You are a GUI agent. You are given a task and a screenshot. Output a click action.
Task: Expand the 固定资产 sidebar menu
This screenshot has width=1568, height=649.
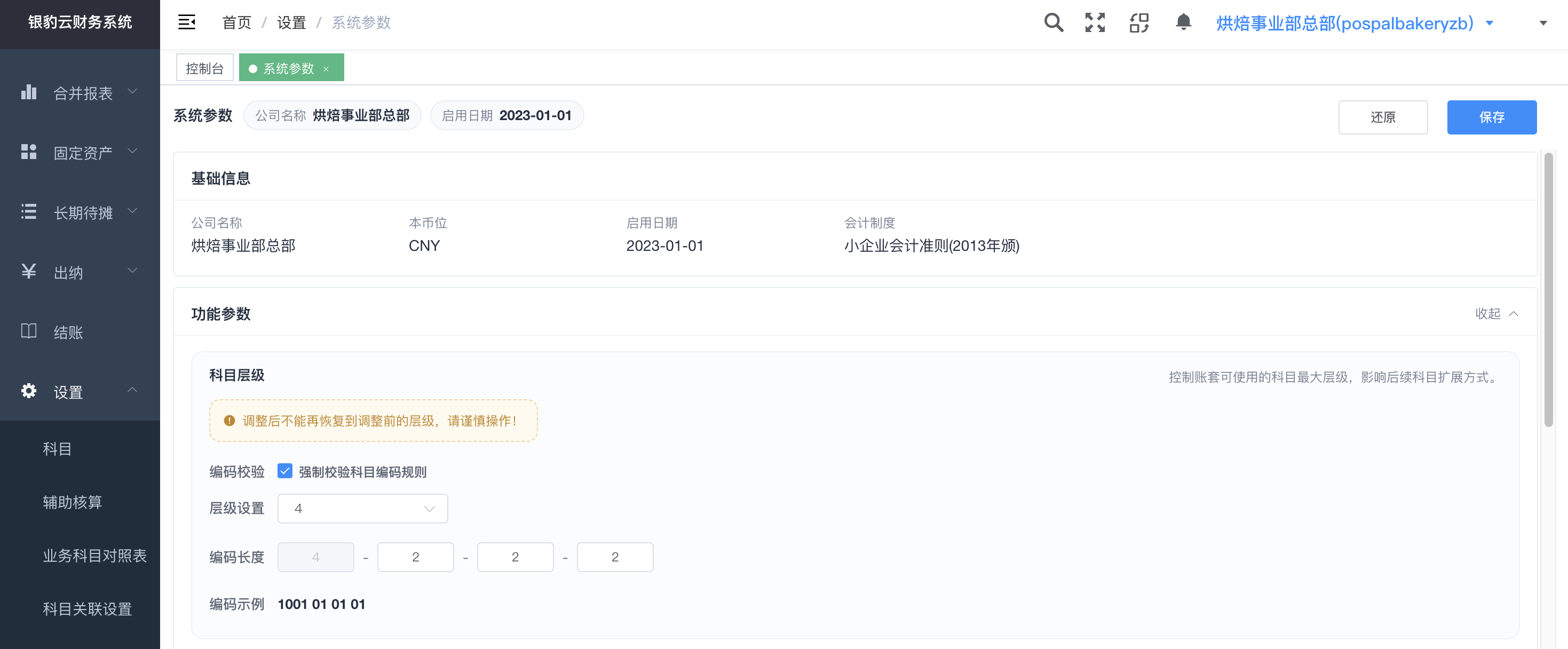[x=80, y=152]
